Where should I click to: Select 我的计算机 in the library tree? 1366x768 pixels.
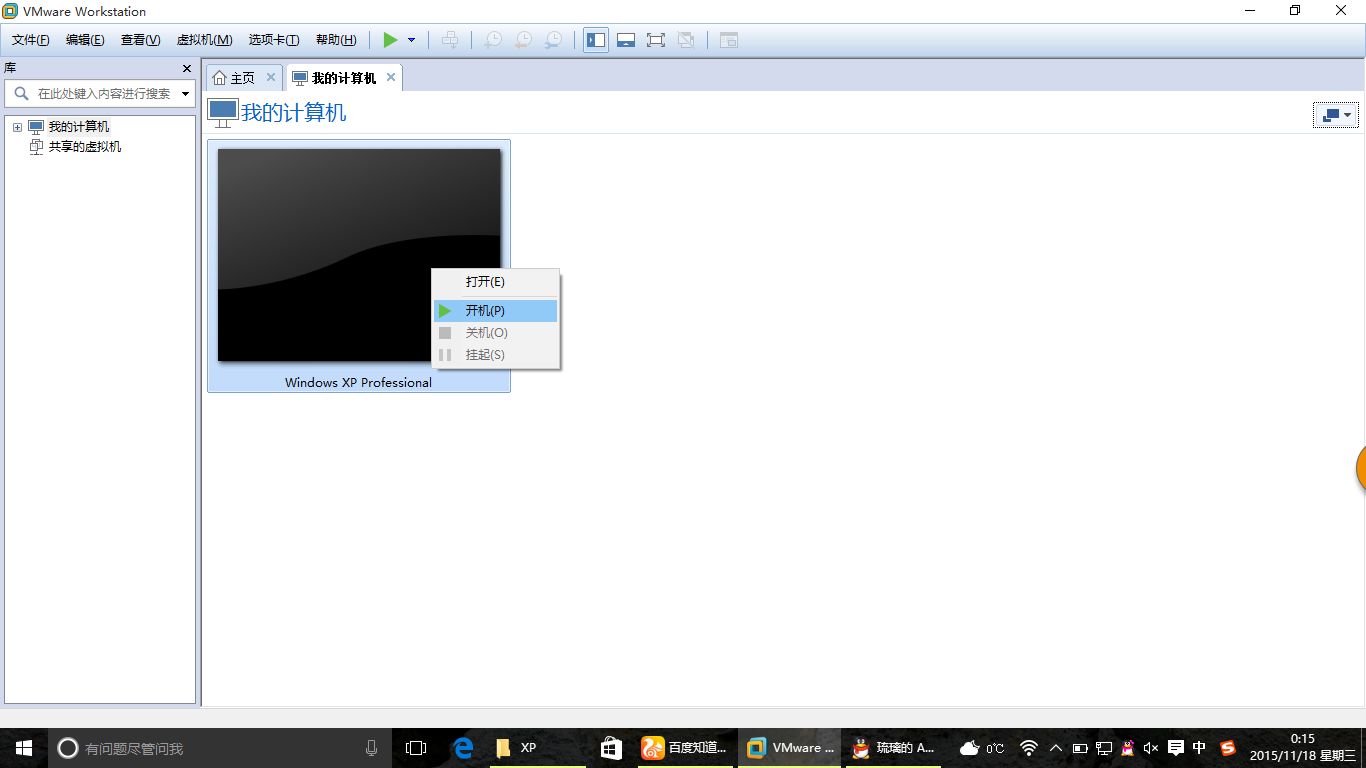79,127
